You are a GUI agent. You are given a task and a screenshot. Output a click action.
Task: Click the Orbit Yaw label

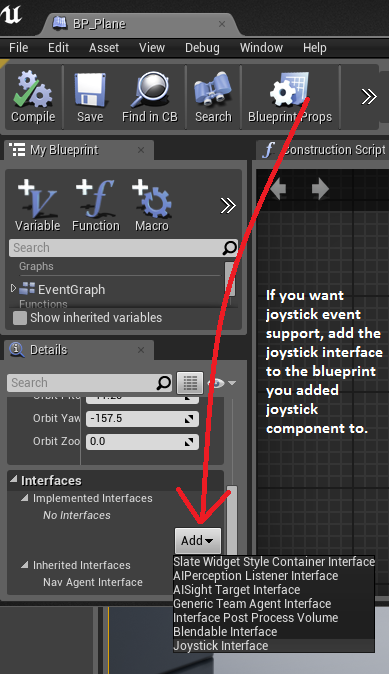[57, 418]
